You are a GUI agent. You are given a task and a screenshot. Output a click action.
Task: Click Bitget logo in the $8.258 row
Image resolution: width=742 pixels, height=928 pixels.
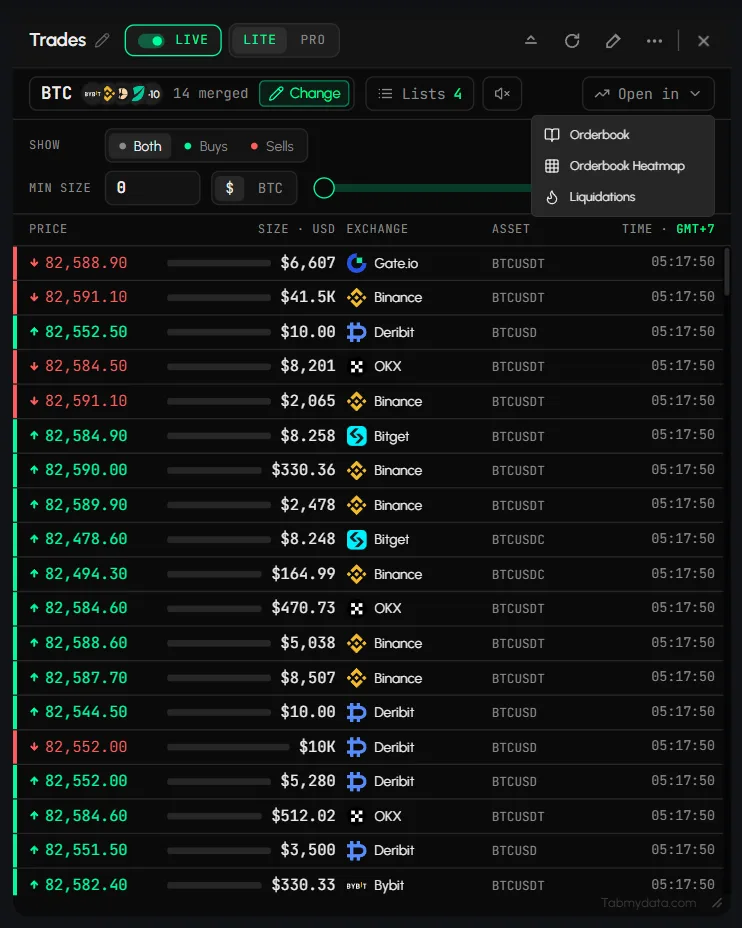click(x=356, y=436)
